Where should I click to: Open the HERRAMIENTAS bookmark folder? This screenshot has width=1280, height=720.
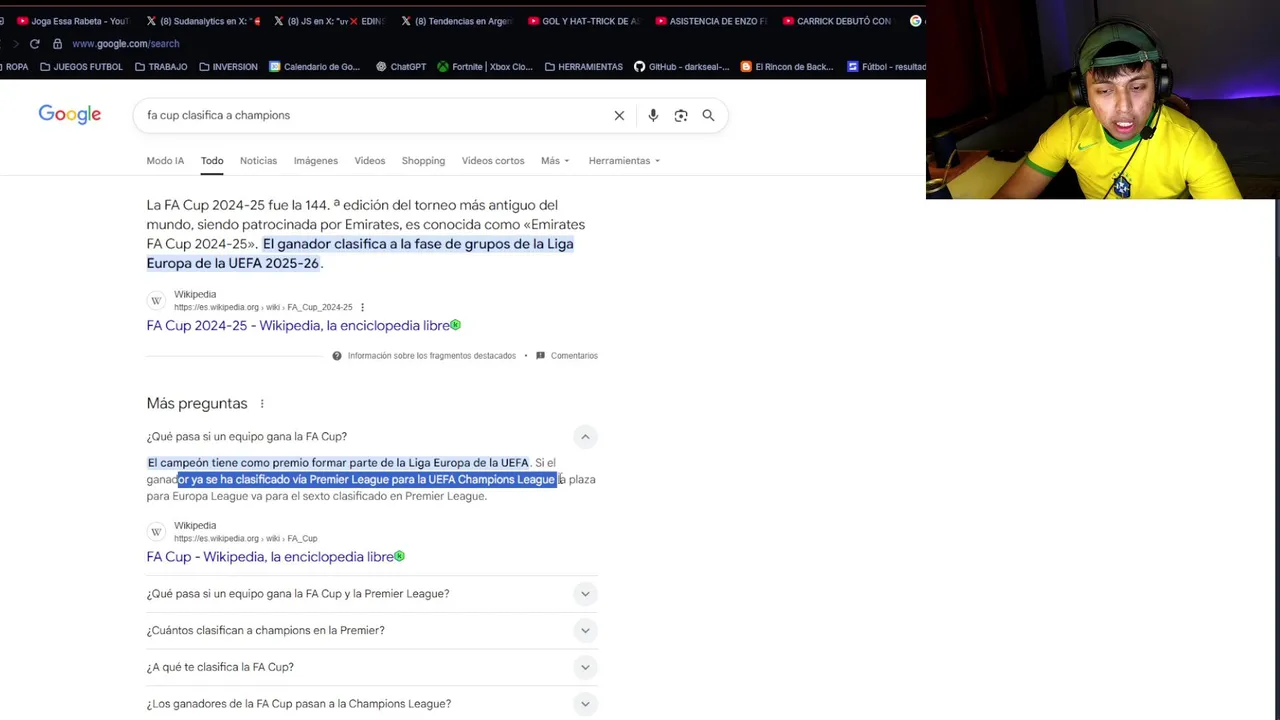[x=583, y=67]
